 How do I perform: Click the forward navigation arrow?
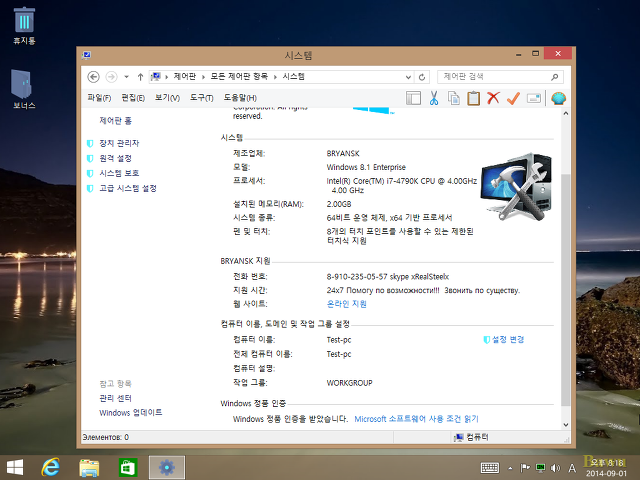(111, 77)
